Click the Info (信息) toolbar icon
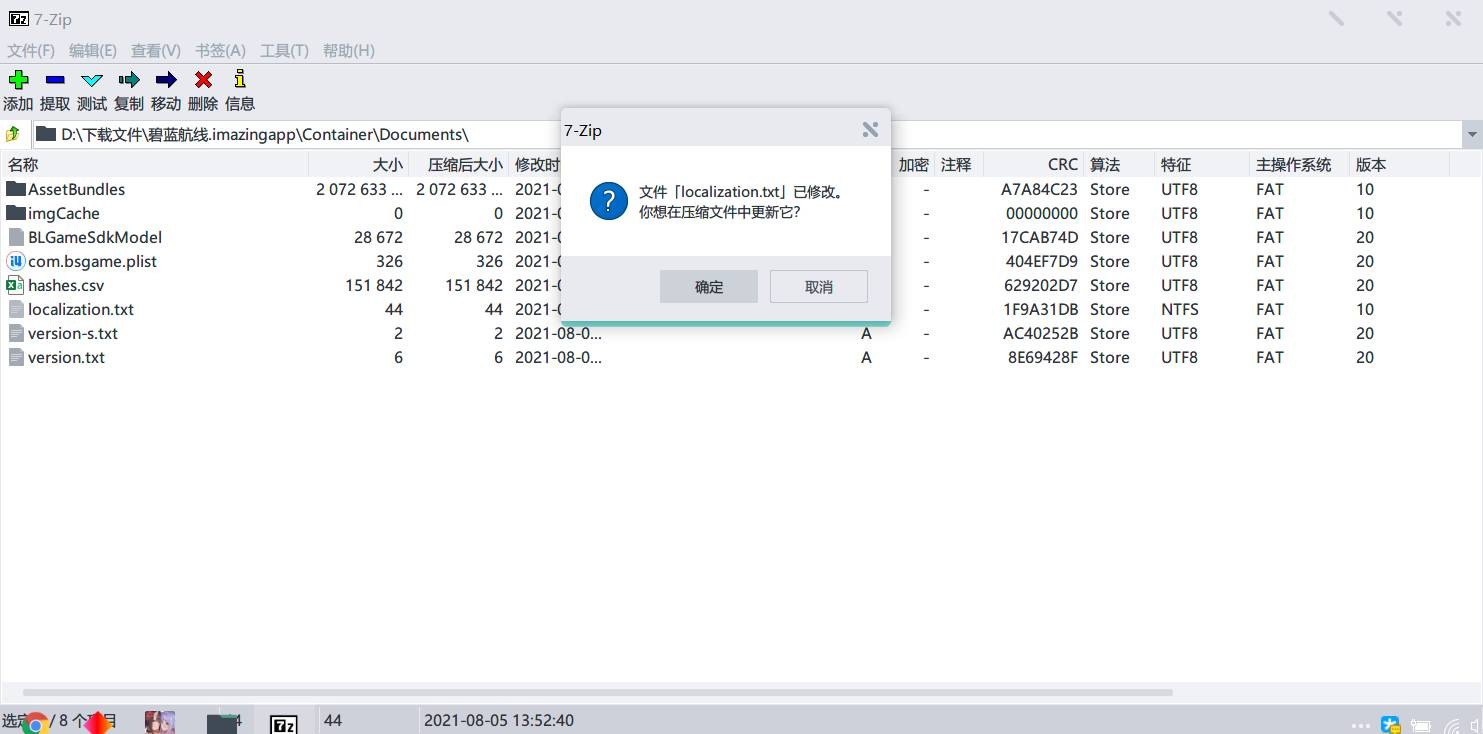 (x=240, y=80)
